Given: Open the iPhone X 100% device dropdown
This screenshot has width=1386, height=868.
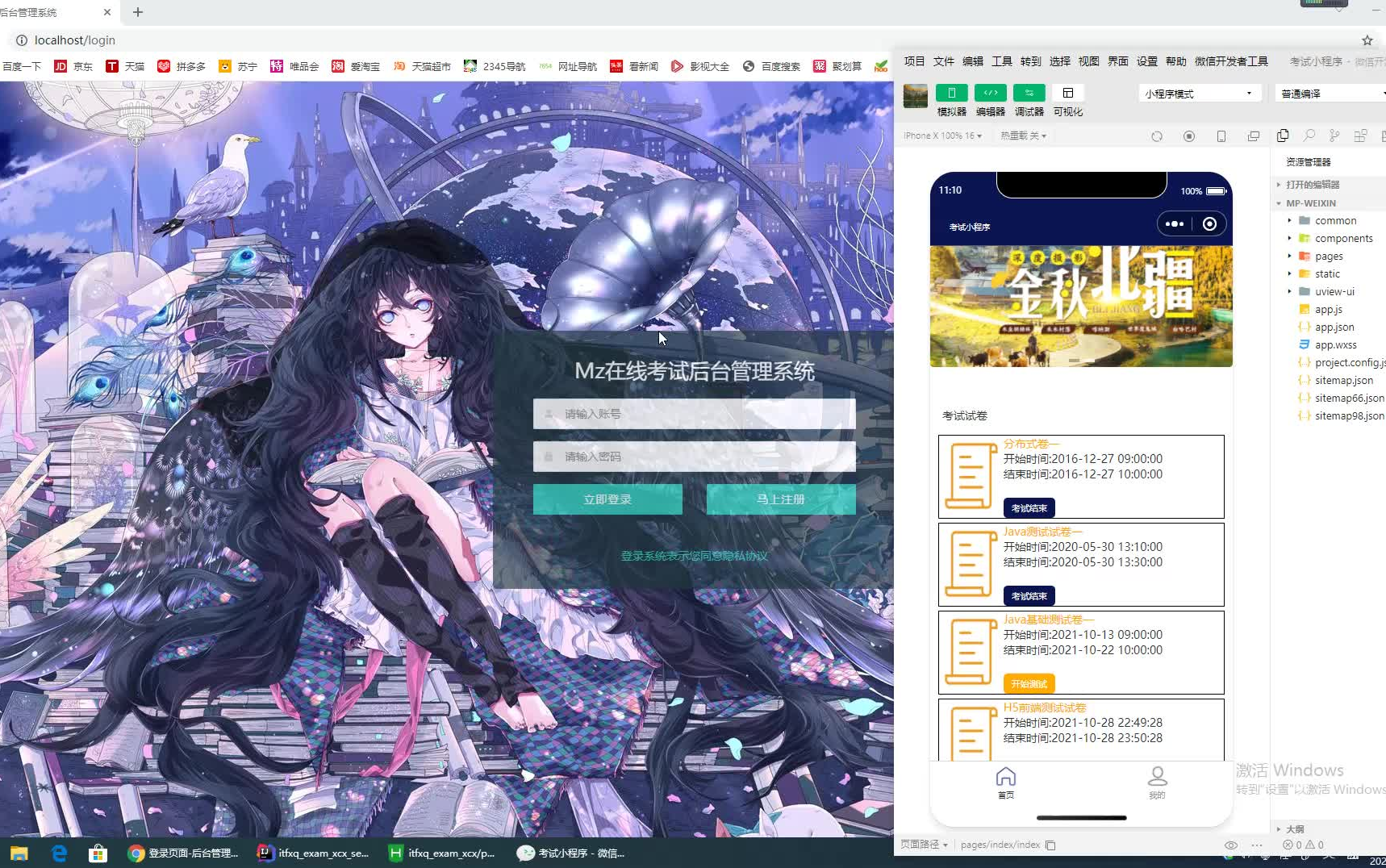Looking at the screenshot, I should tap(942, 136).
